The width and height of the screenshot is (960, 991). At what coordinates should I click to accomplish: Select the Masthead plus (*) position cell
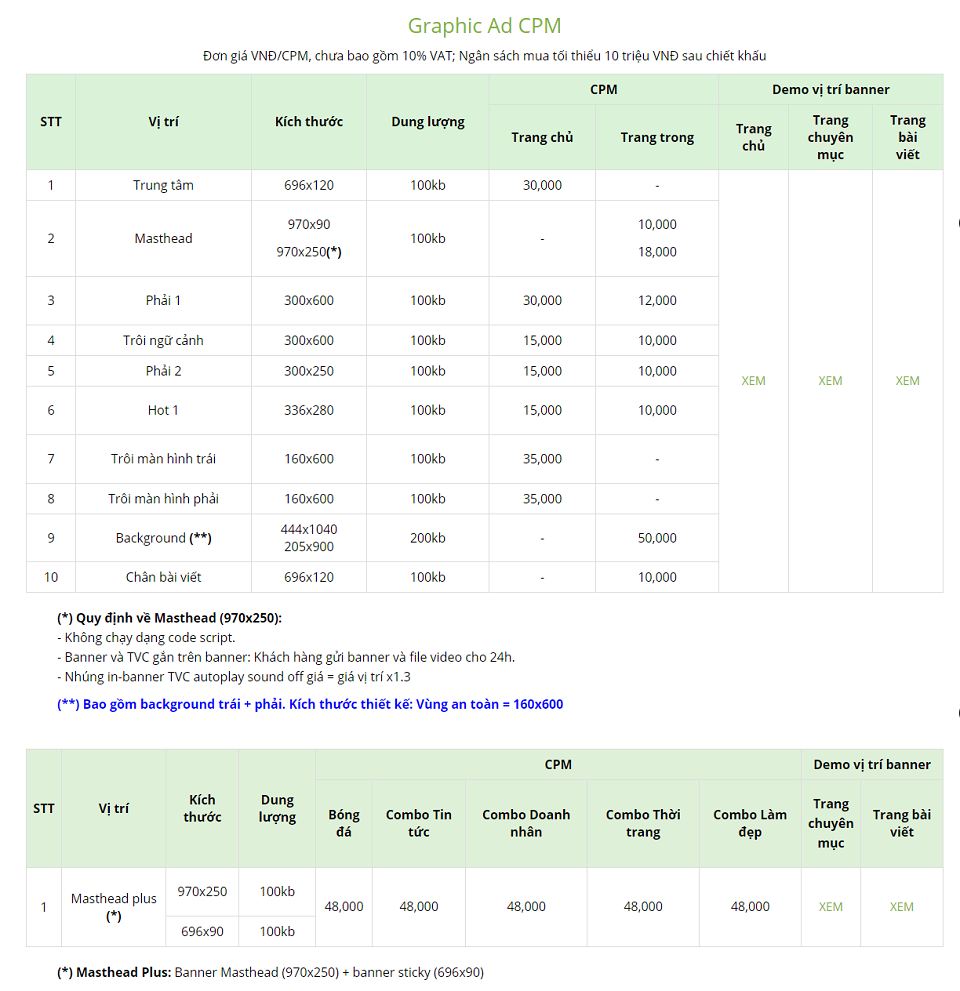tap(114, 907)
